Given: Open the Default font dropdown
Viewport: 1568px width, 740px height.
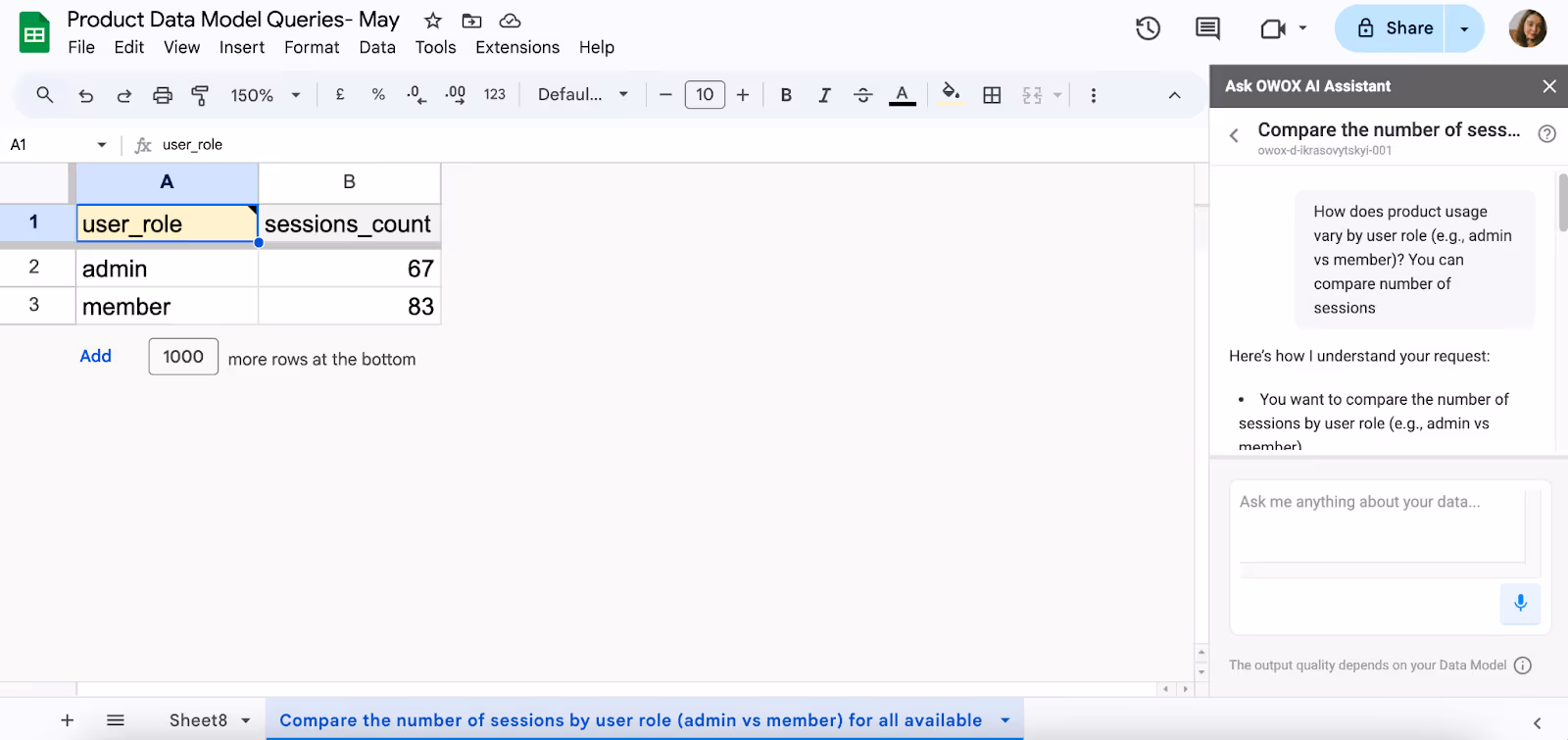Looking at the screenshot, I should click(583, 95).
